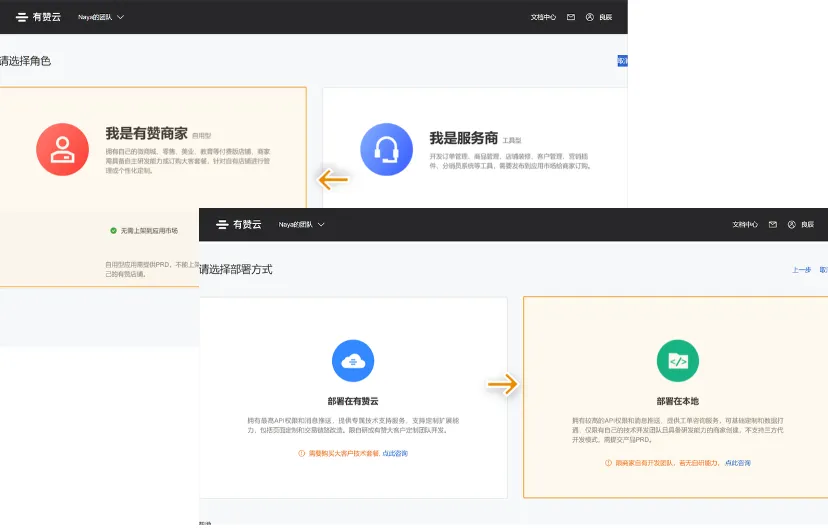
Task: Click the blue cloud icon for 部署在有赞云
Action: point(353,361)
